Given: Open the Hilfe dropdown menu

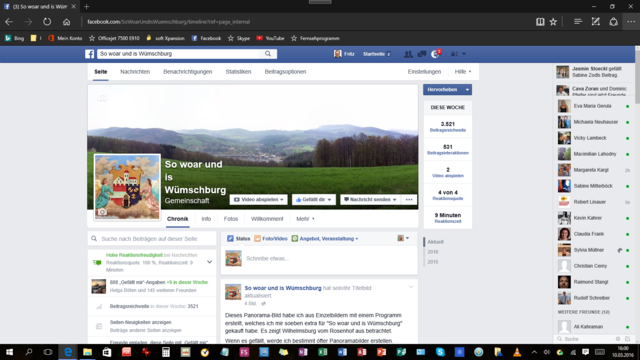Looking at the screenshot, I should click(463, 71).
